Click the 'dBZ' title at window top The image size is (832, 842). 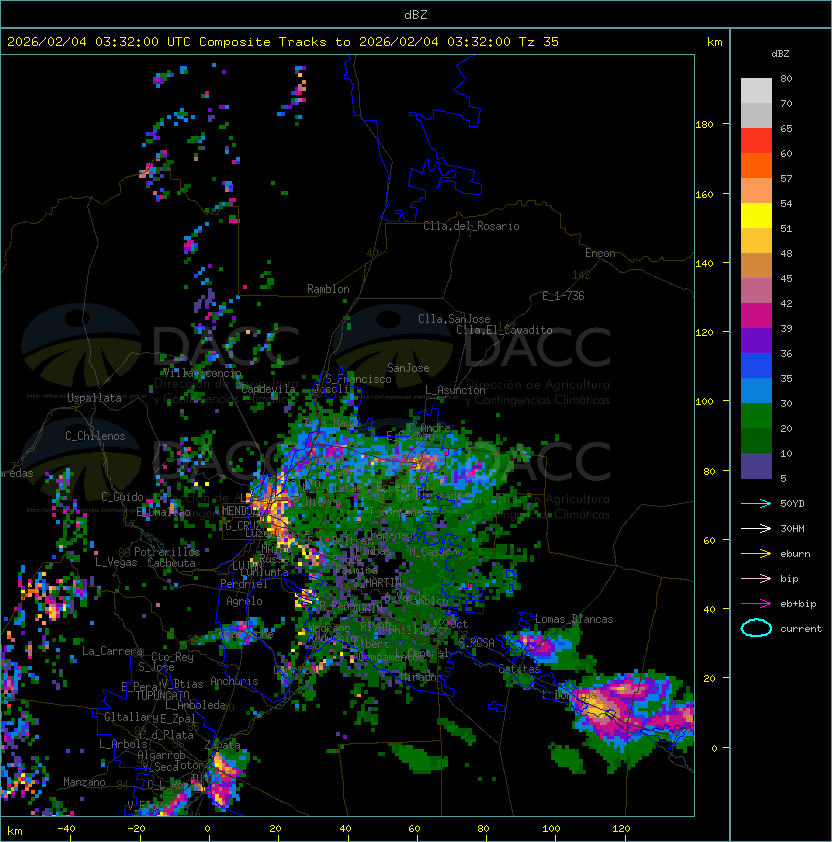[416, 14]
